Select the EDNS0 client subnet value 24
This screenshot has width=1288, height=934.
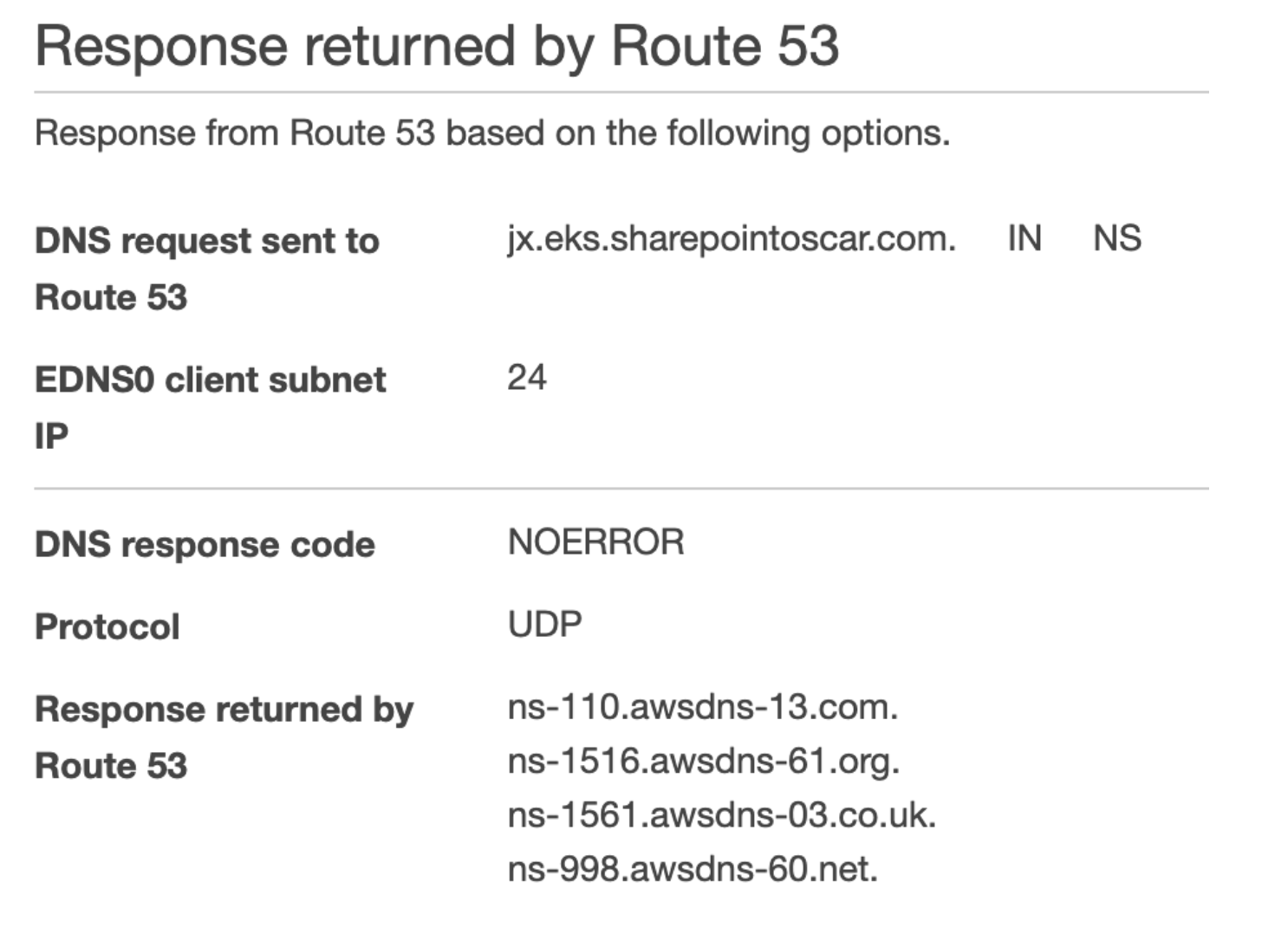(527, 378)
